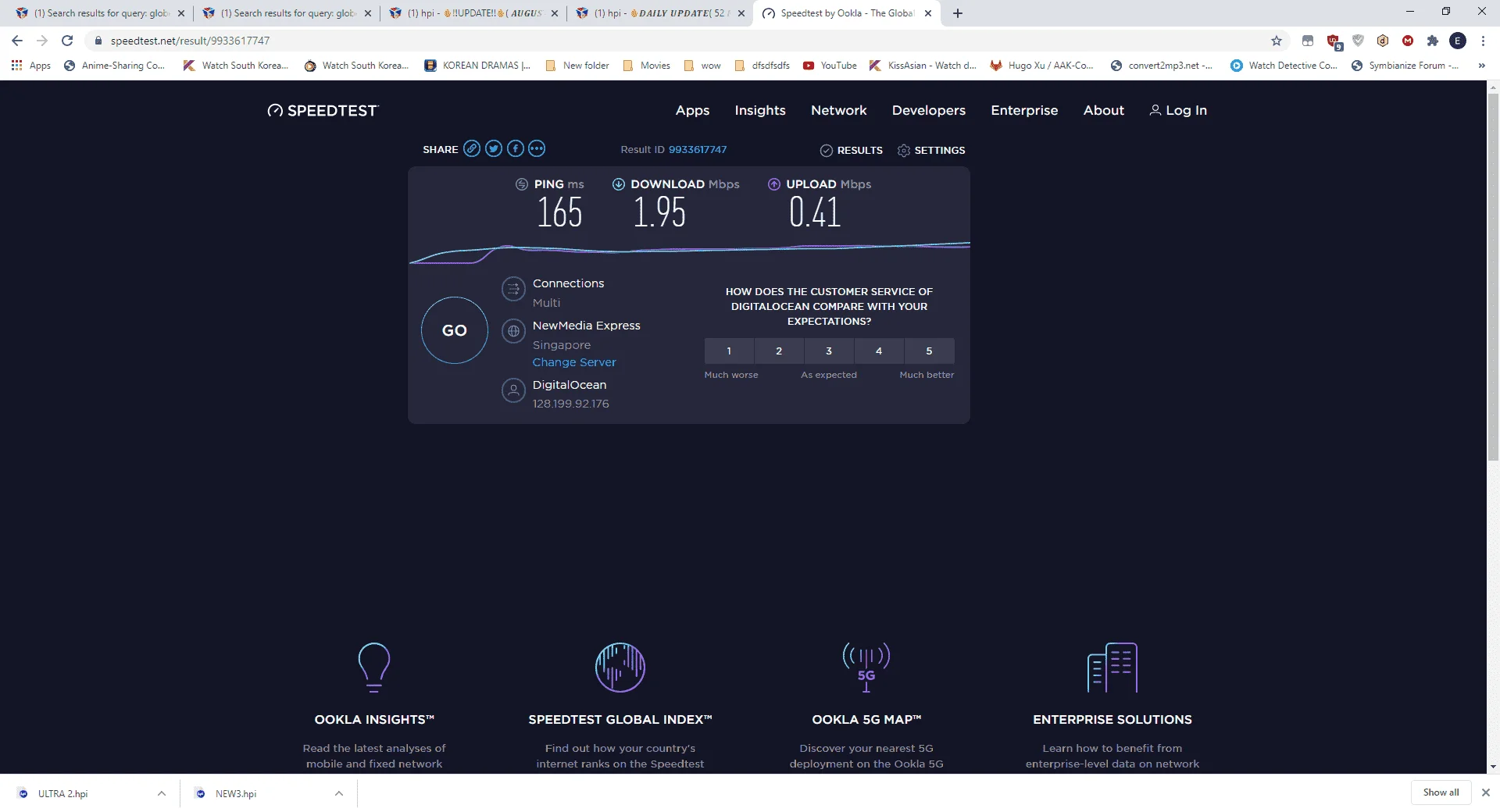Open the Log In link
1500x812 pixels.
coord(1178,111)
